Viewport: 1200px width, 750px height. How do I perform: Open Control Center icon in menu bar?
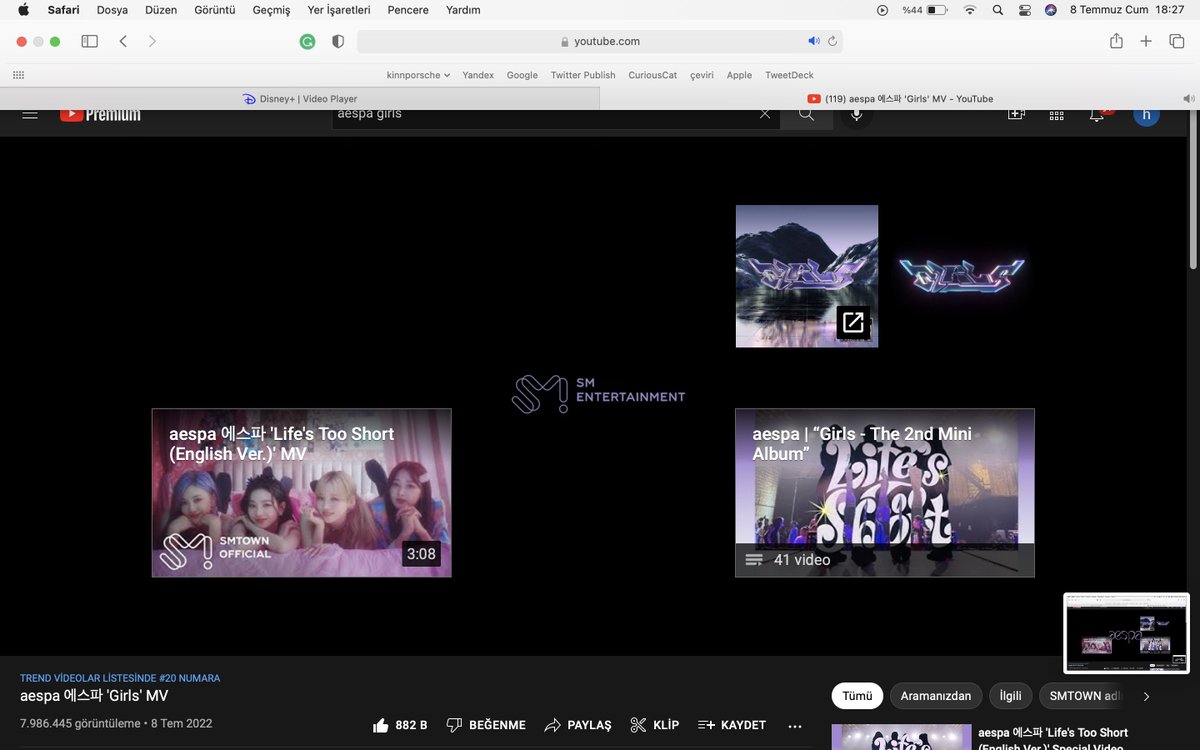(1025, 10)
